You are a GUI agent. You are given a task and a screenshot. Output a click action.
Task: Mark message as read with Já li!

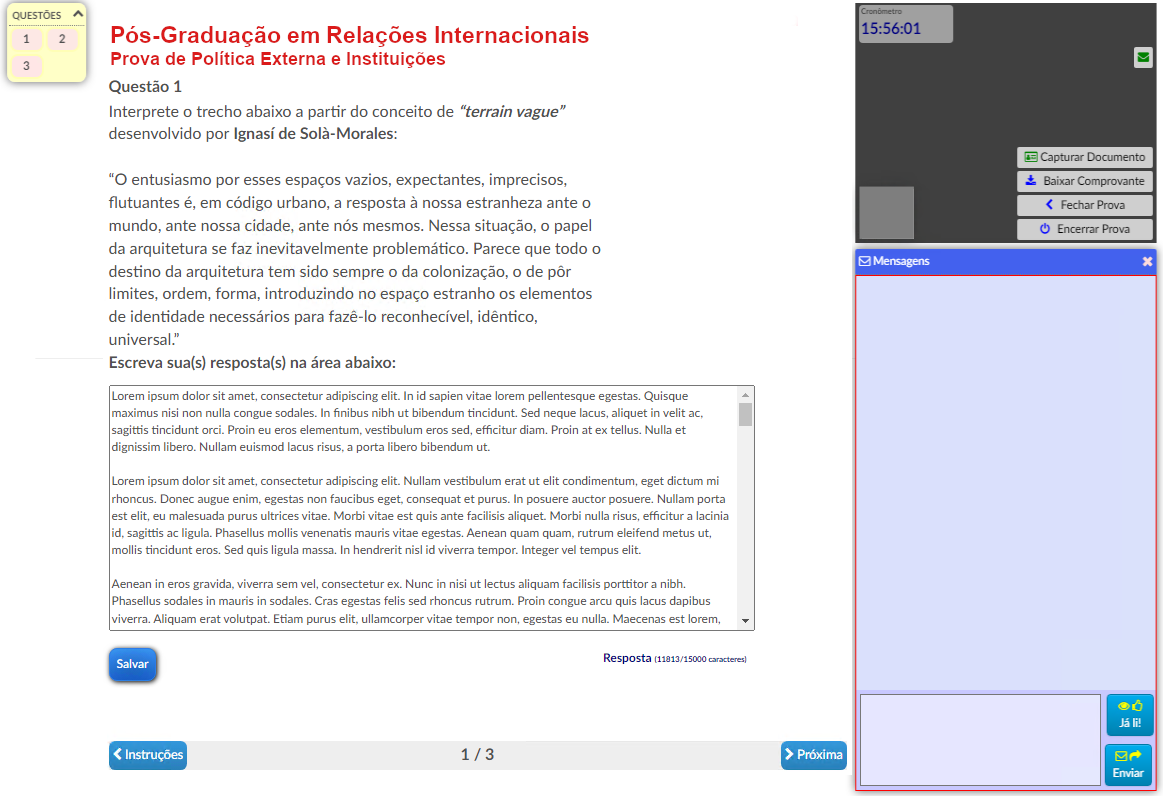click(1129, 715)
